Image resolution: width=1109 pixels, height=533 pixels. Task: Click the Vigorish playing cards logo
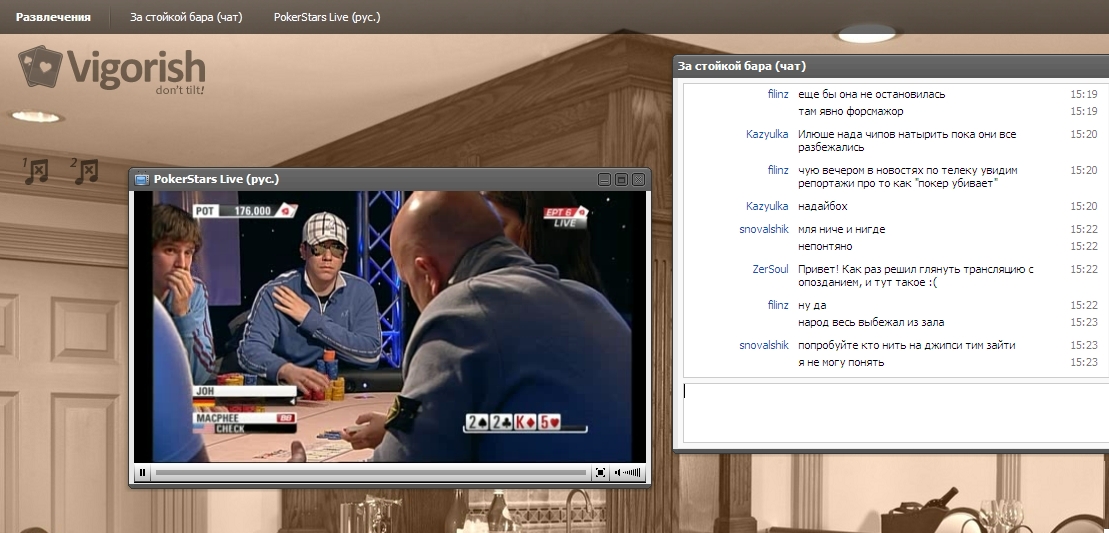pos(40,68)
